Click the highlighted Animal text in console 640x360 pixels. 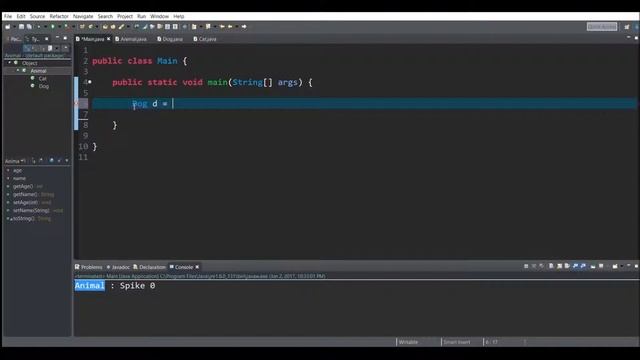click(89, 285)
